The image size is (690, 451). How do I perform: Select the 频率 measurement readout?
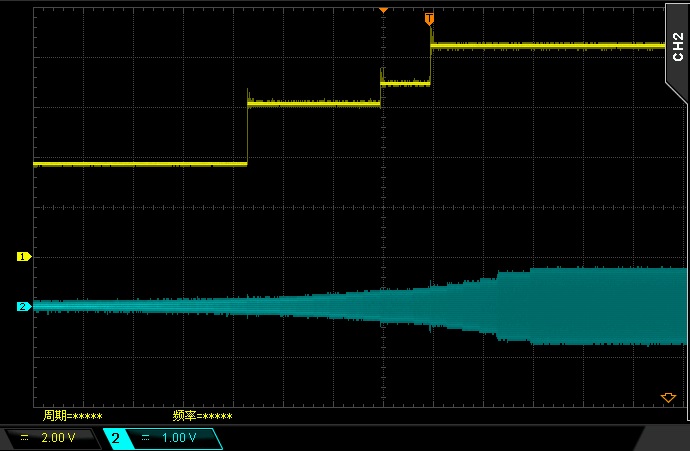(202, 415)
